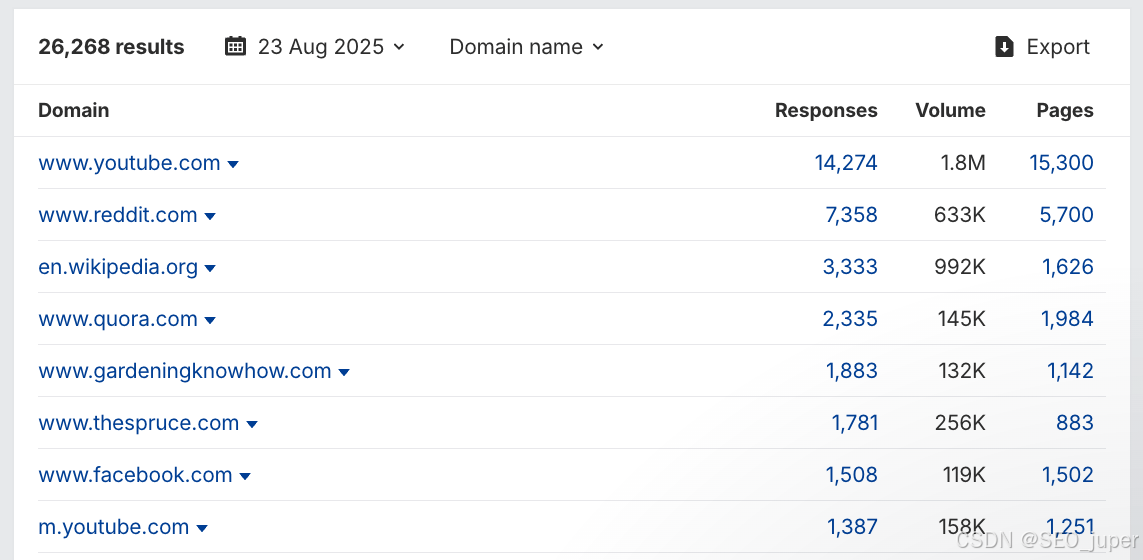Open the www.reddit.com domain link
Screen dimensions: 1143x560
[117, 215]
